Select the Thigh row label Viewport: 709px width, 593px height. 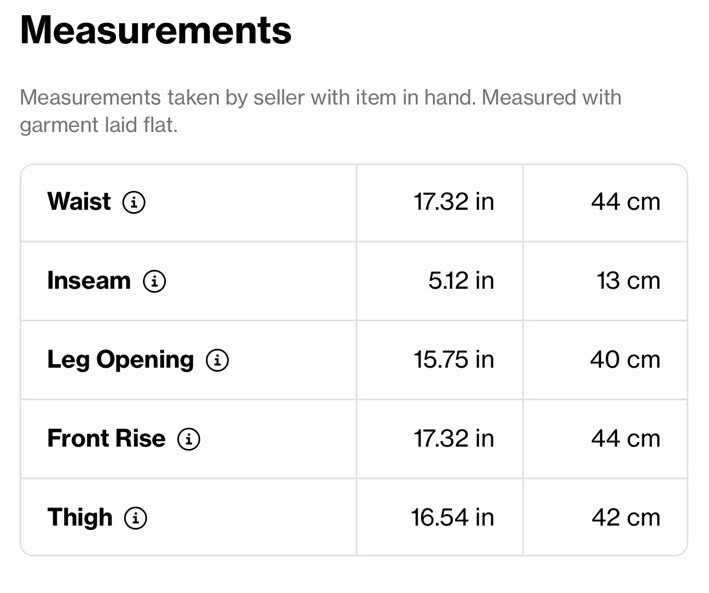[x=80, y=518]
